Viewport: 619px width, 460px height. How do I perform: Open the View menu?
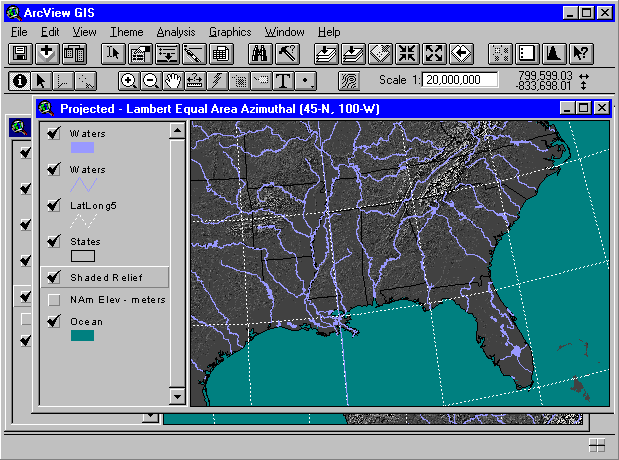coord(84,32)
